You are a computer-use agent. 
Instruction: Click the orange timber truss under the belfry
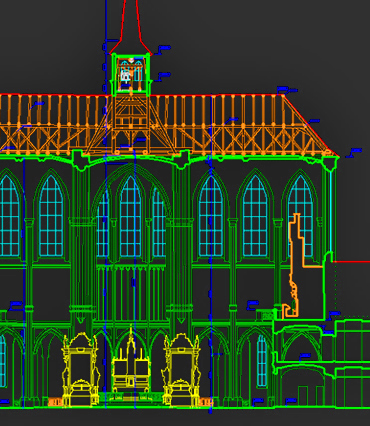click(x=131, y=125)
